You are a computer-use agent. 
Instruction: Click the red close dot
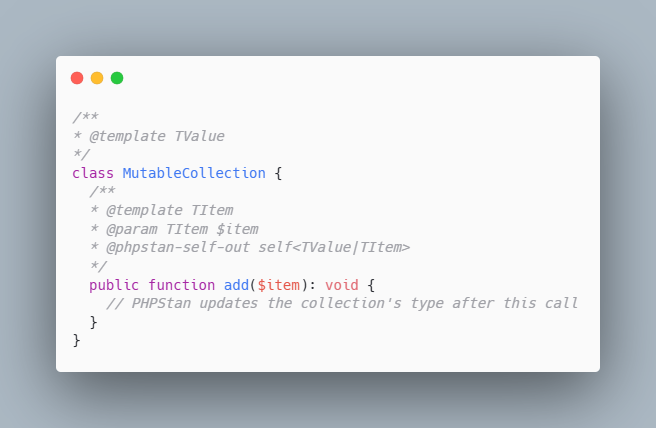click(x=77, y=78)
